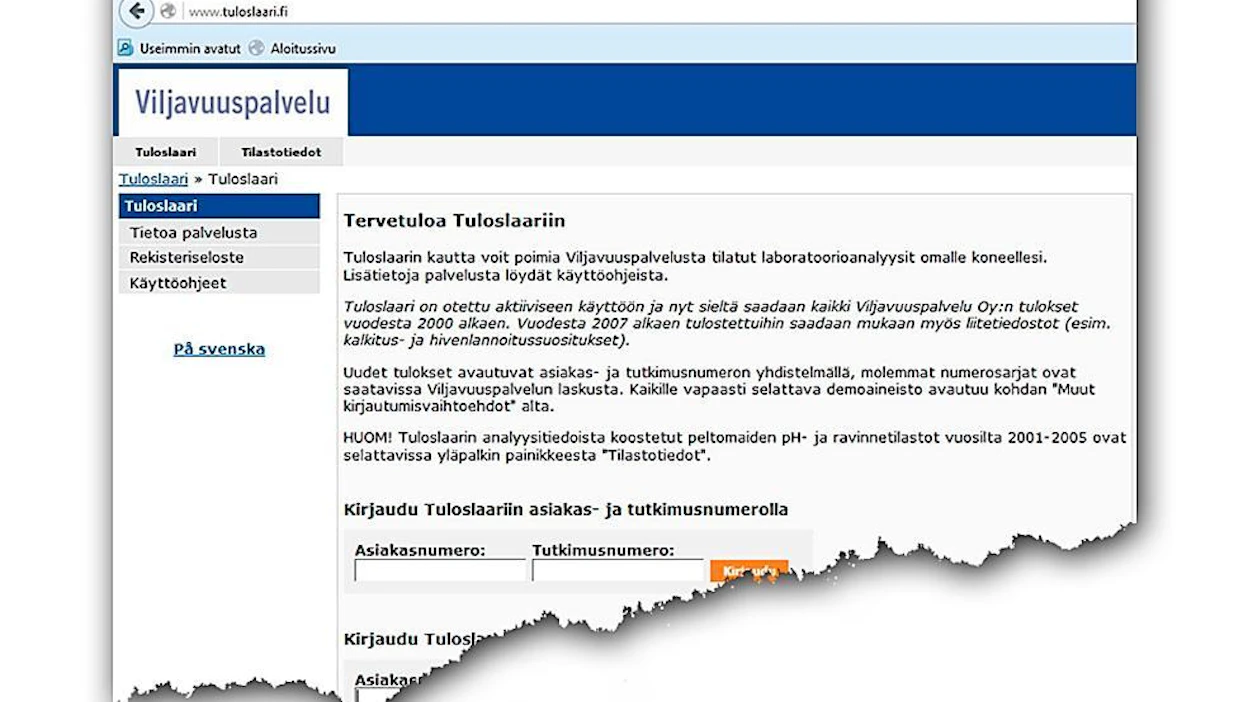Click the paragraph starting with HUOM!
The image size is (1248, 702).
coord(735,447)
